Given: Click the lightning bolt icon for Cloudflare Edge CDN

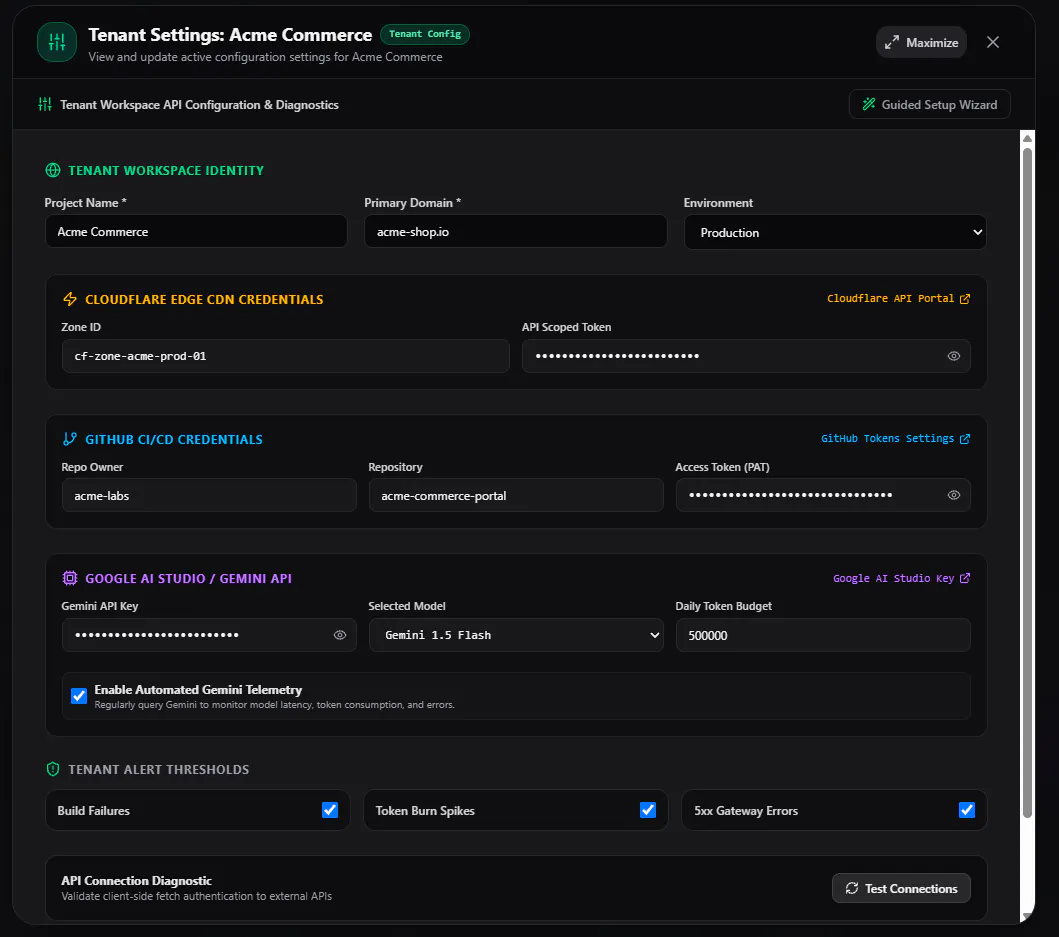Looking at the screenshot, I should [x=70, y=299].
